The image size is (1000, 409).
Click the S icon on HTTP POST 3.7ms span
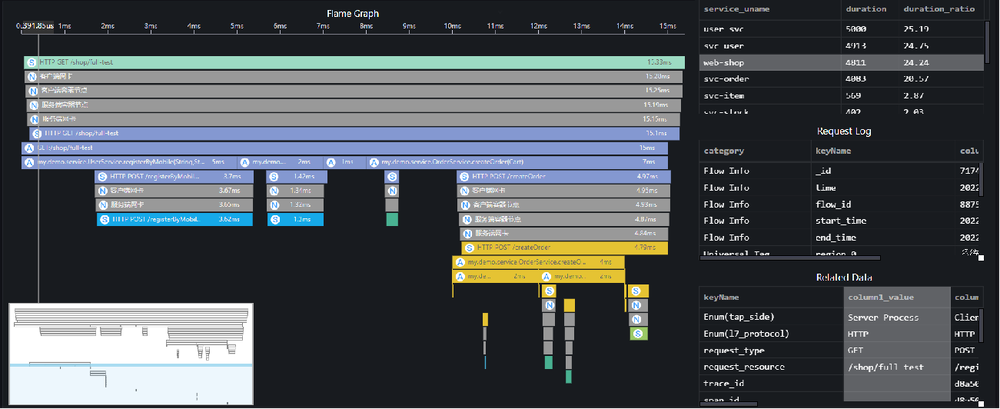tap(102, 176)
